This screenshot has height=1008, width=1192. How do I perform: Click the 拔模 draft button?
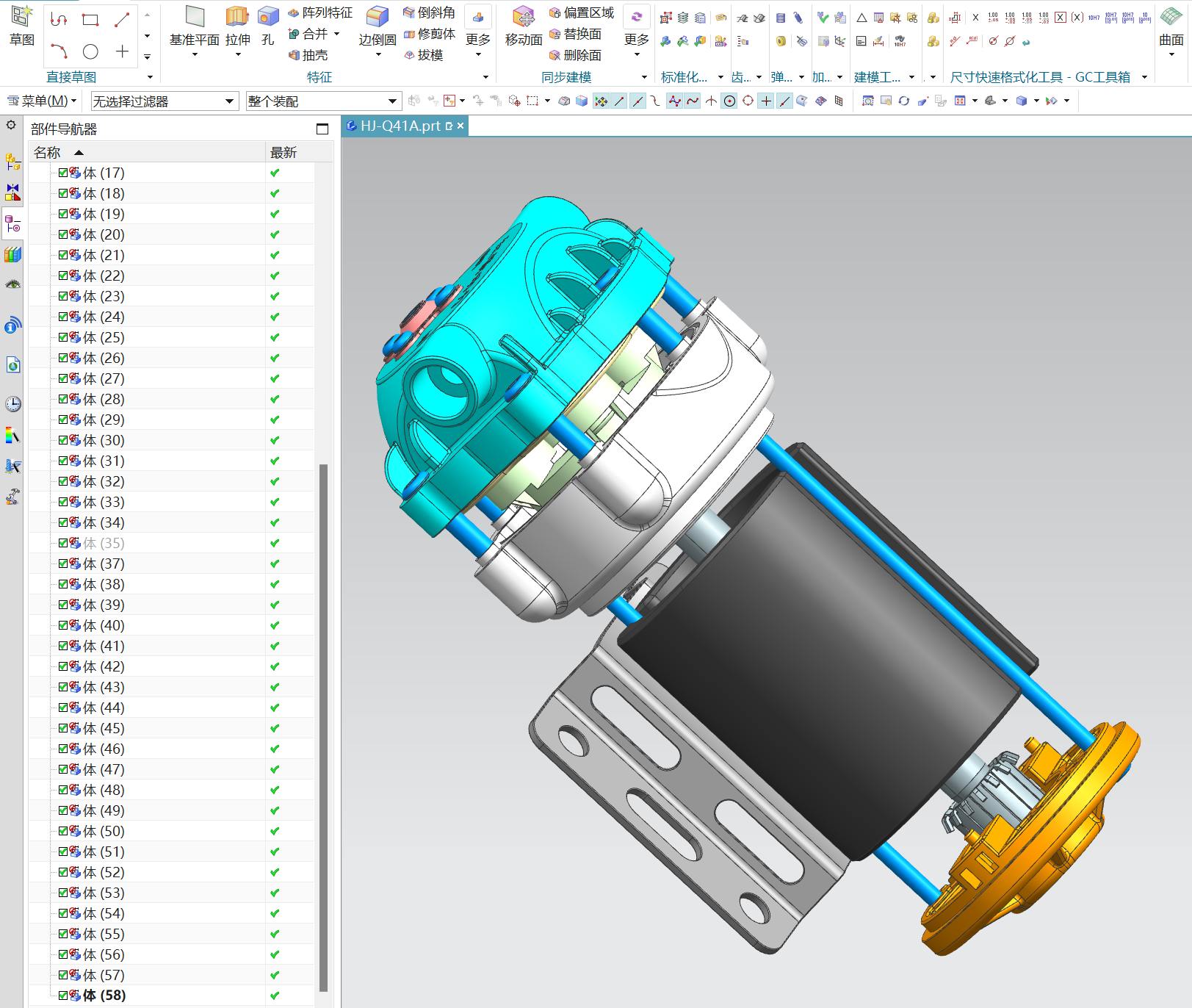coord(424,55)
